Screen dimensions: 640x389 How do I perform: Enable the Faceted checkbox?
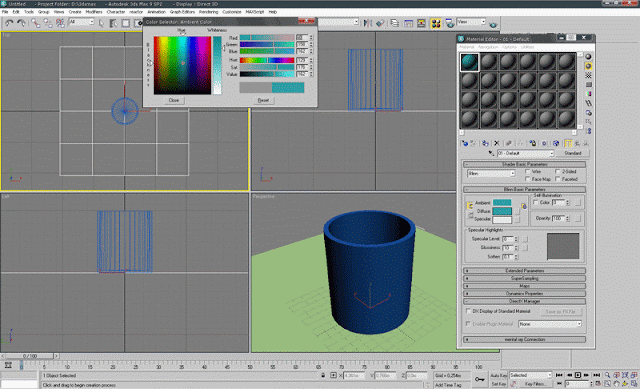click(x=558, y=179)
